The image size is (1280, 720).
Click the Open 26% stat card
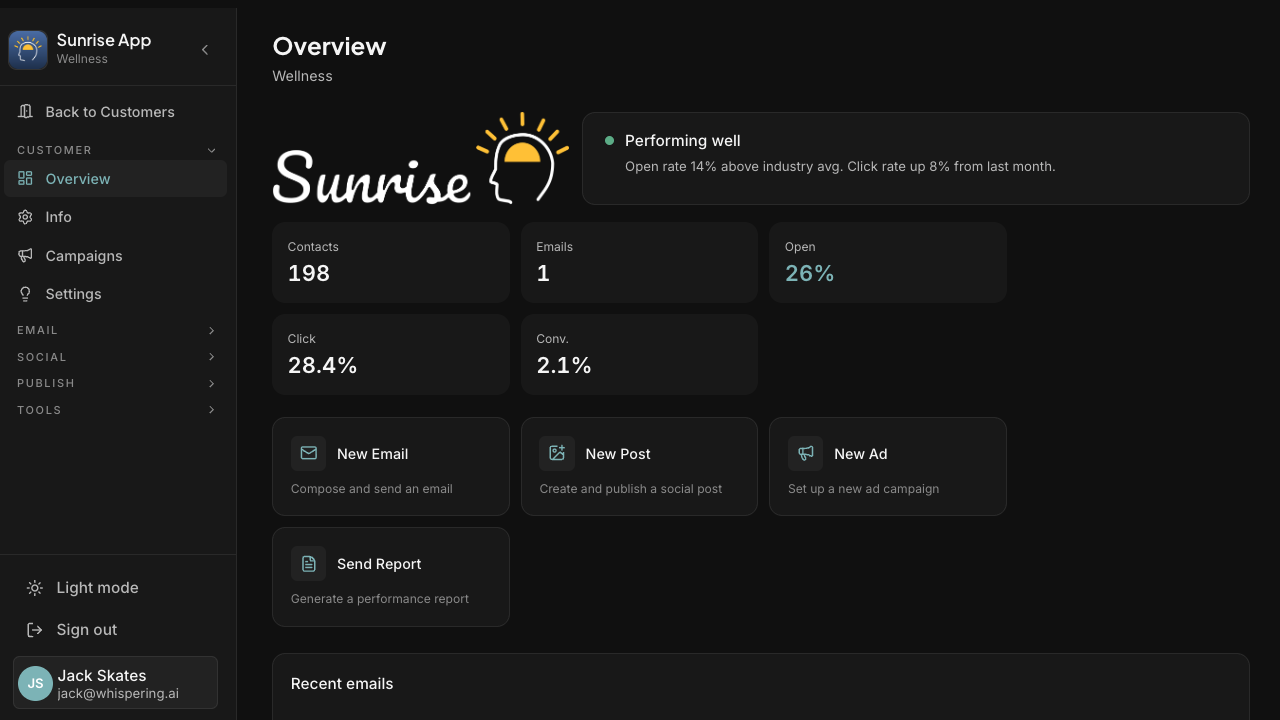[888, 262]
